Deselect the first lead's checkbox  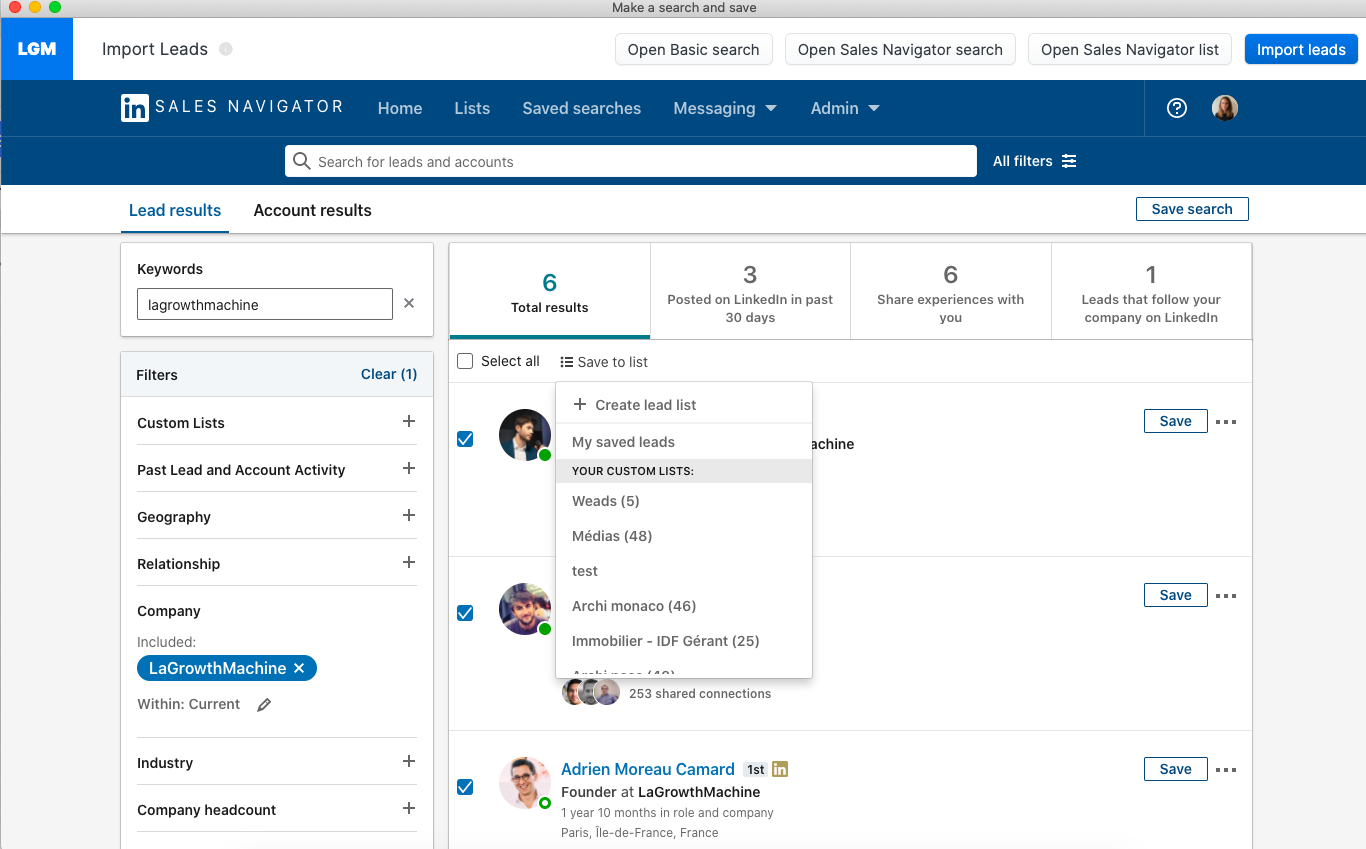click(465, 439)
